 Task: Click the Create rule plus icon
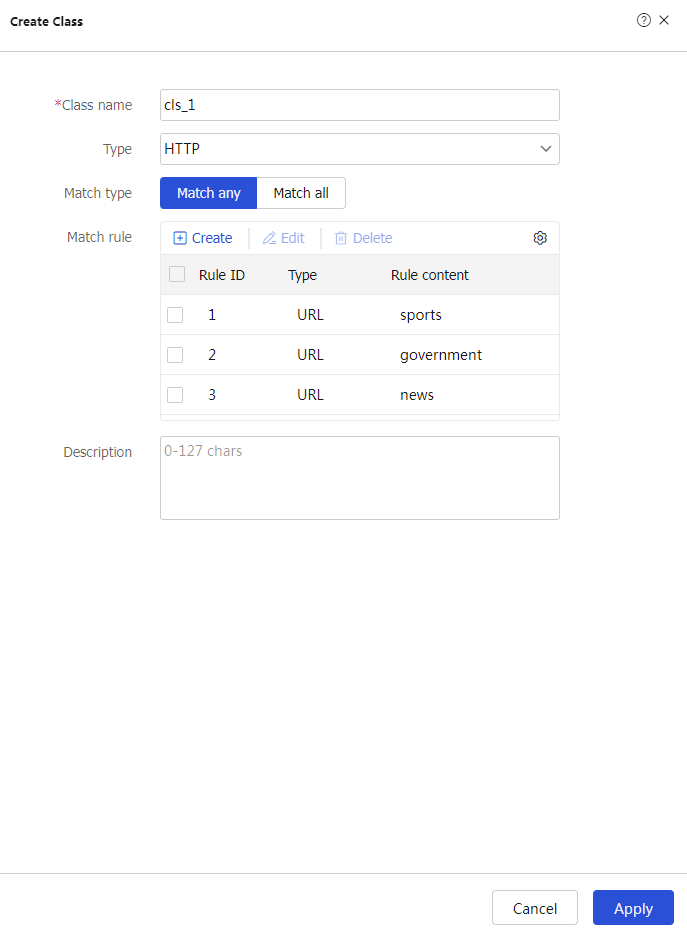click(x=180, y=238)
